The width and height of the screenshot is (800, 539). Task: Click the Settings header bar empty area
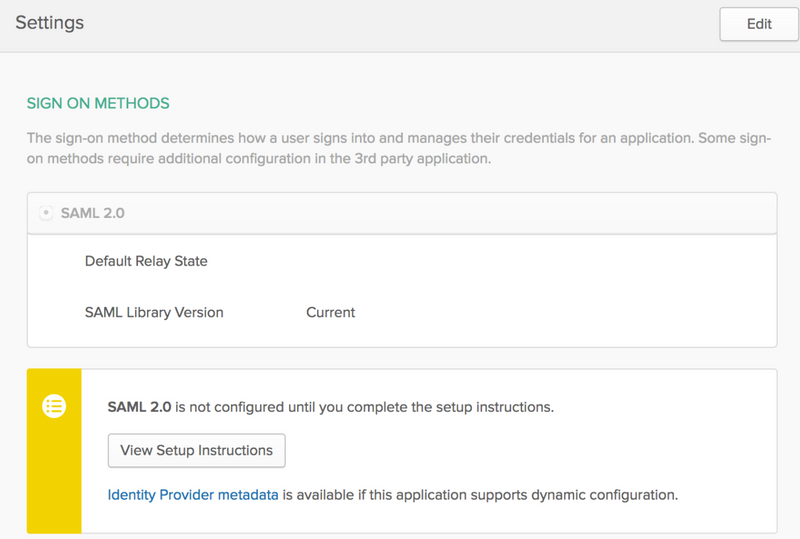400,24
